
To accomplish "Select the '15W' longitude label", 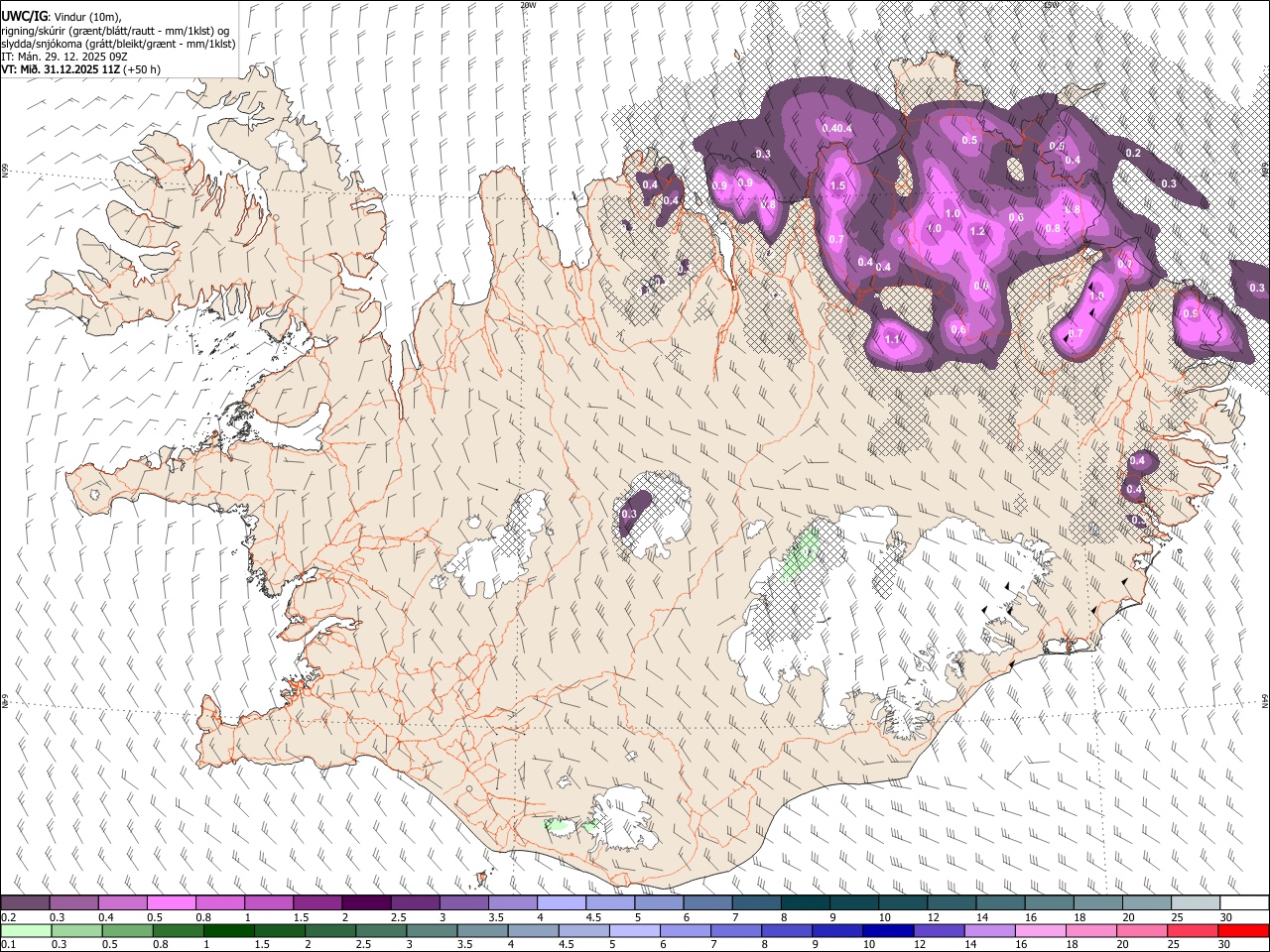I will click(1052, 5).
